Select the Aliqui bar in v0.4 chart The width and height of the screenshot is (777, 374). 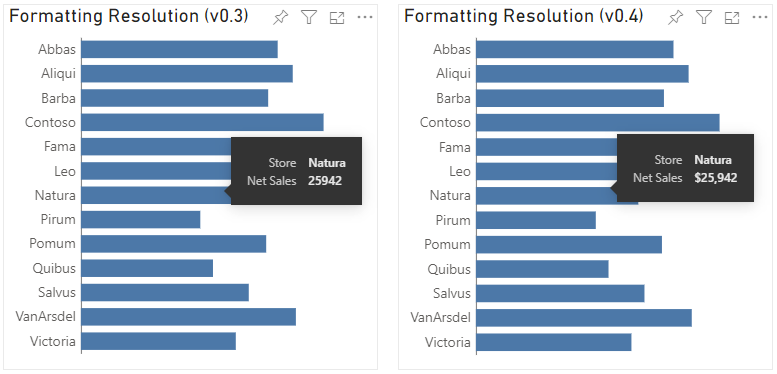point(582,74)
